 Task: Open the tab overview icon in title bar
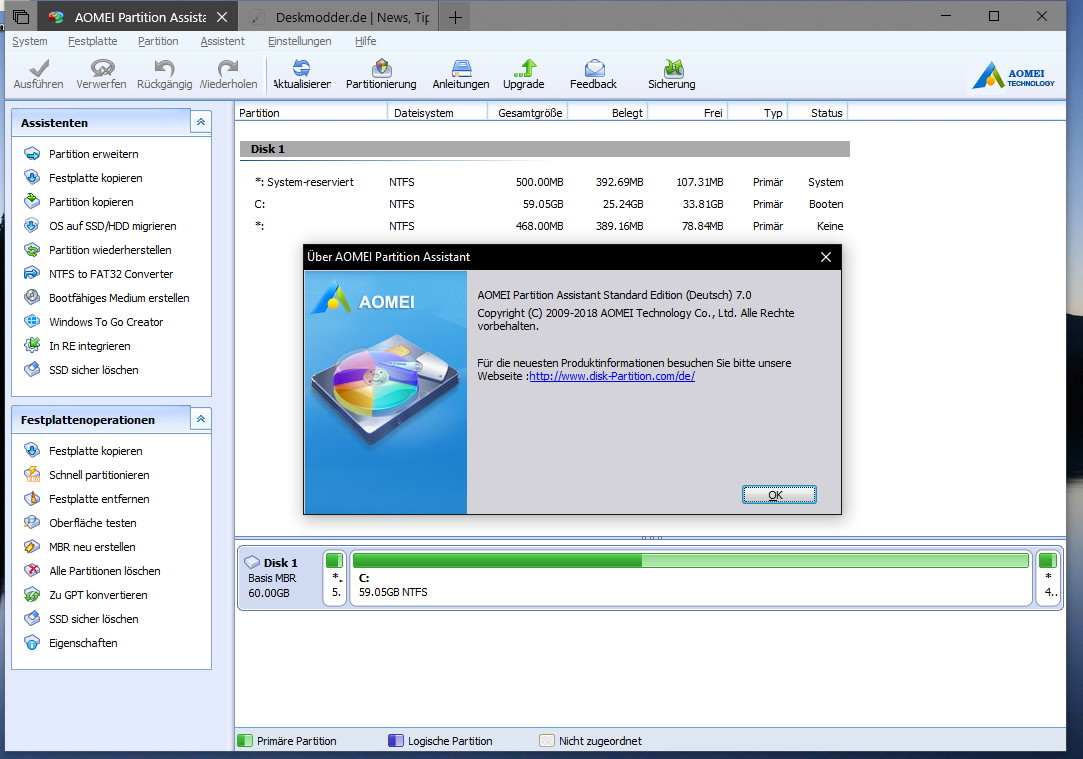click(x=21, y=17)
